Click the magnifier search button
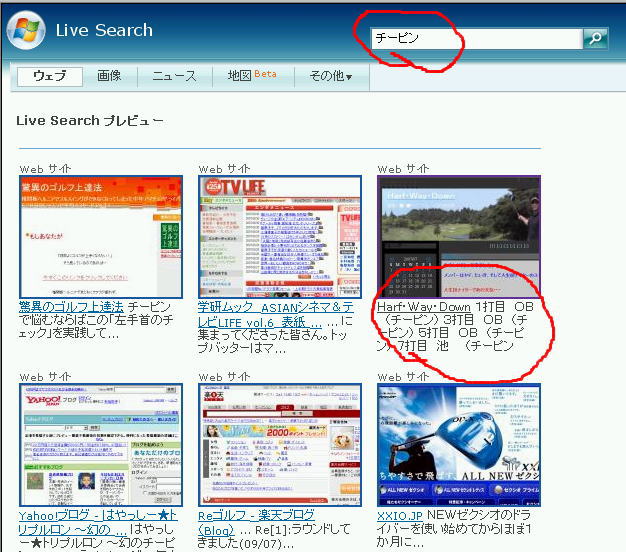Screen dimensions: 626x552 pyautogui.click(x=595, y=39)
